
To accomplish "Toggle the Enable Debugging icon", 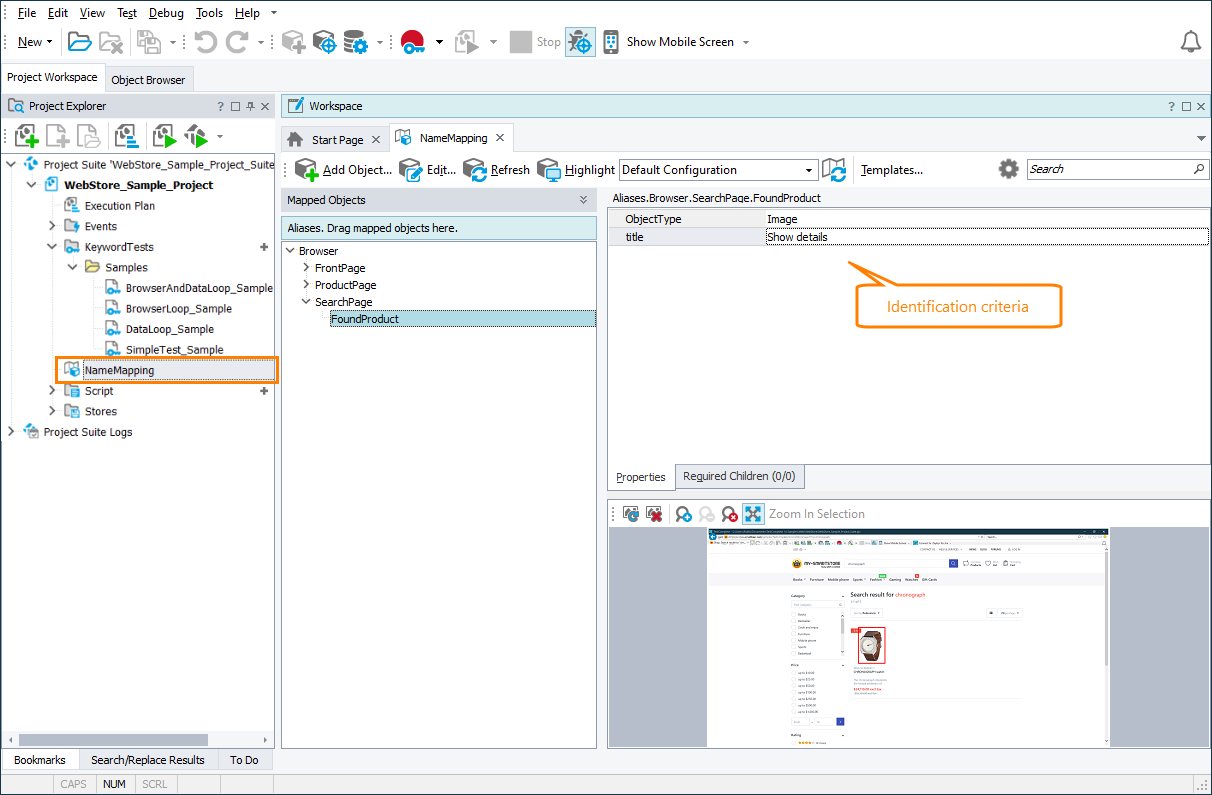I will [580, 41].
